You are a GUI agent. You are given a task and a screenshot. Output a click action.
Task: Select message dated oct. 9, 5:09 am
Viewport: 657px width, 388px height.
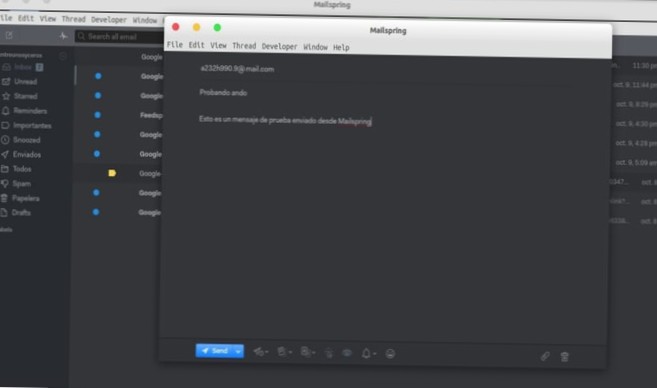pyautogui.click(x=636, y=163)
